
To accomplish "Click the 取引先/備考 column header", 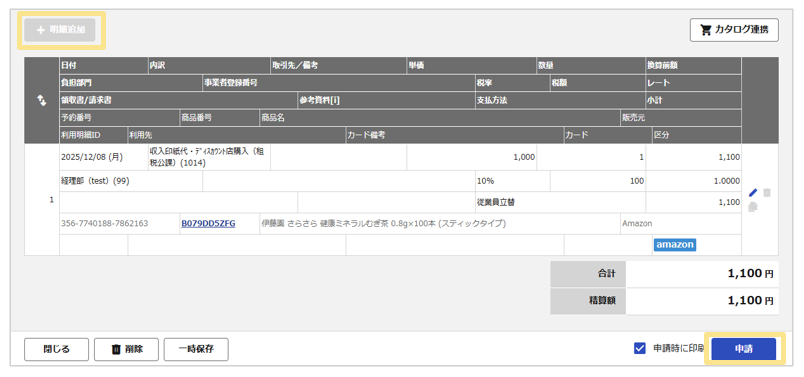I will (x=338, y=66).
